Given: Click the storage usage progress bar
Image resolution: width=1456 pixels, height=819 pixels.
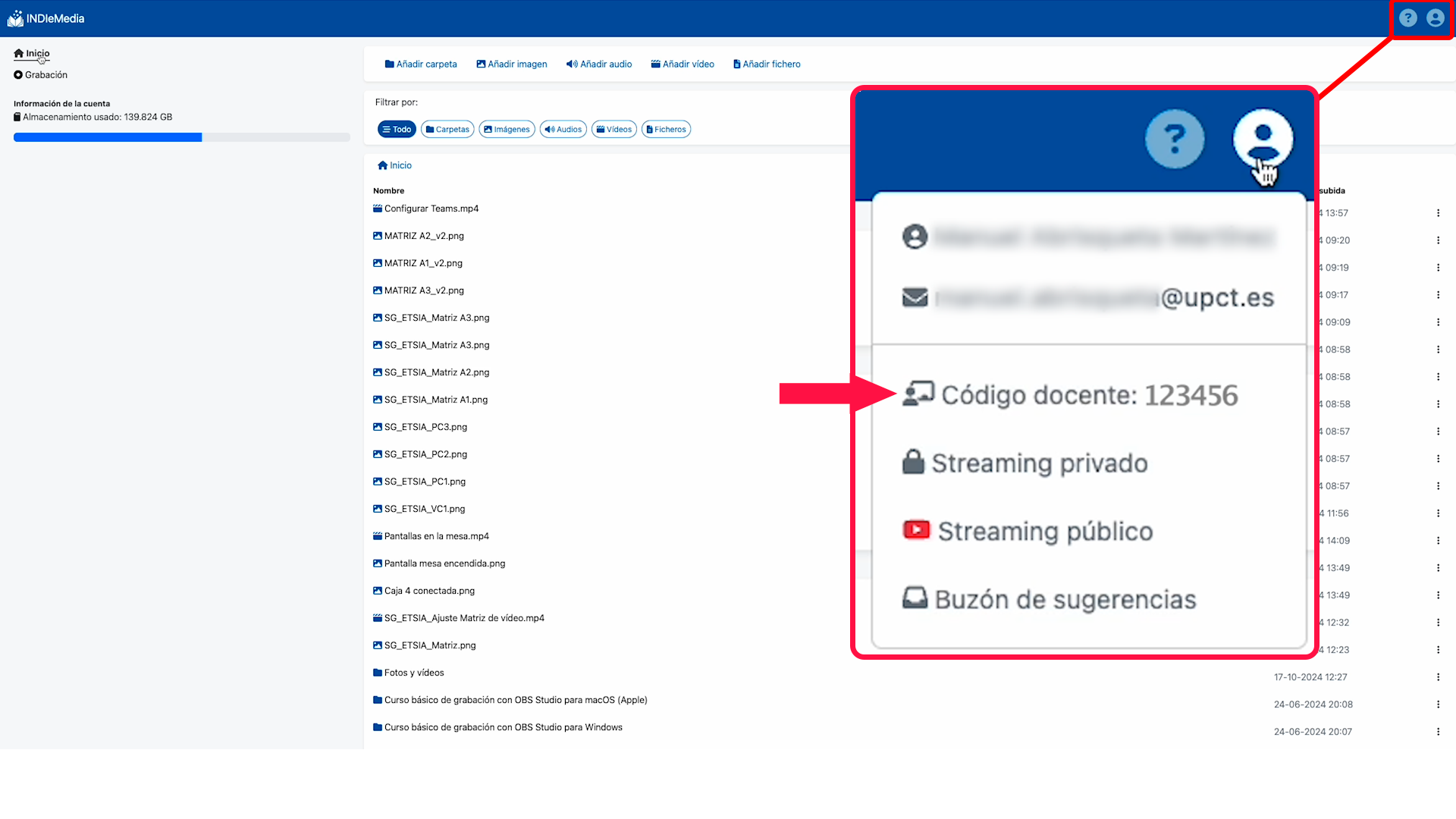Looking at the screenshot, I should click(x=182, y=137).
